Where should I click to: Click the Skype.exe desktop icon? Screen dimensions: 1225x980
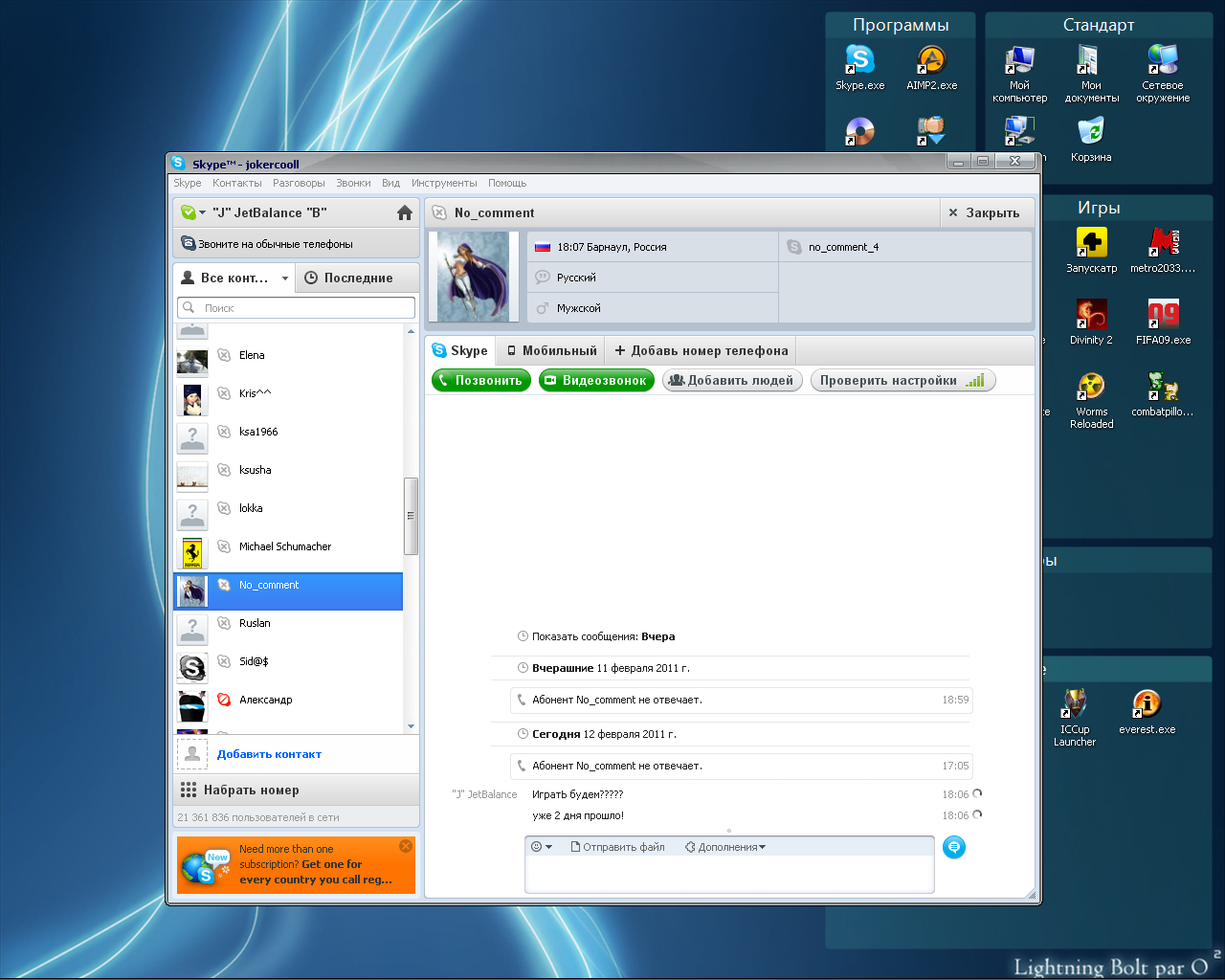tap(859, 67)
